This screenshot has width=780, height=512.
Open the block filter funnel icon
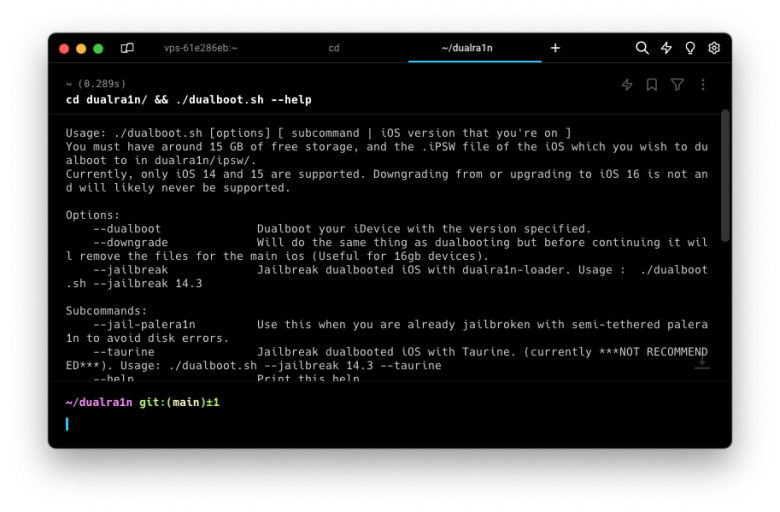[677, 85]
